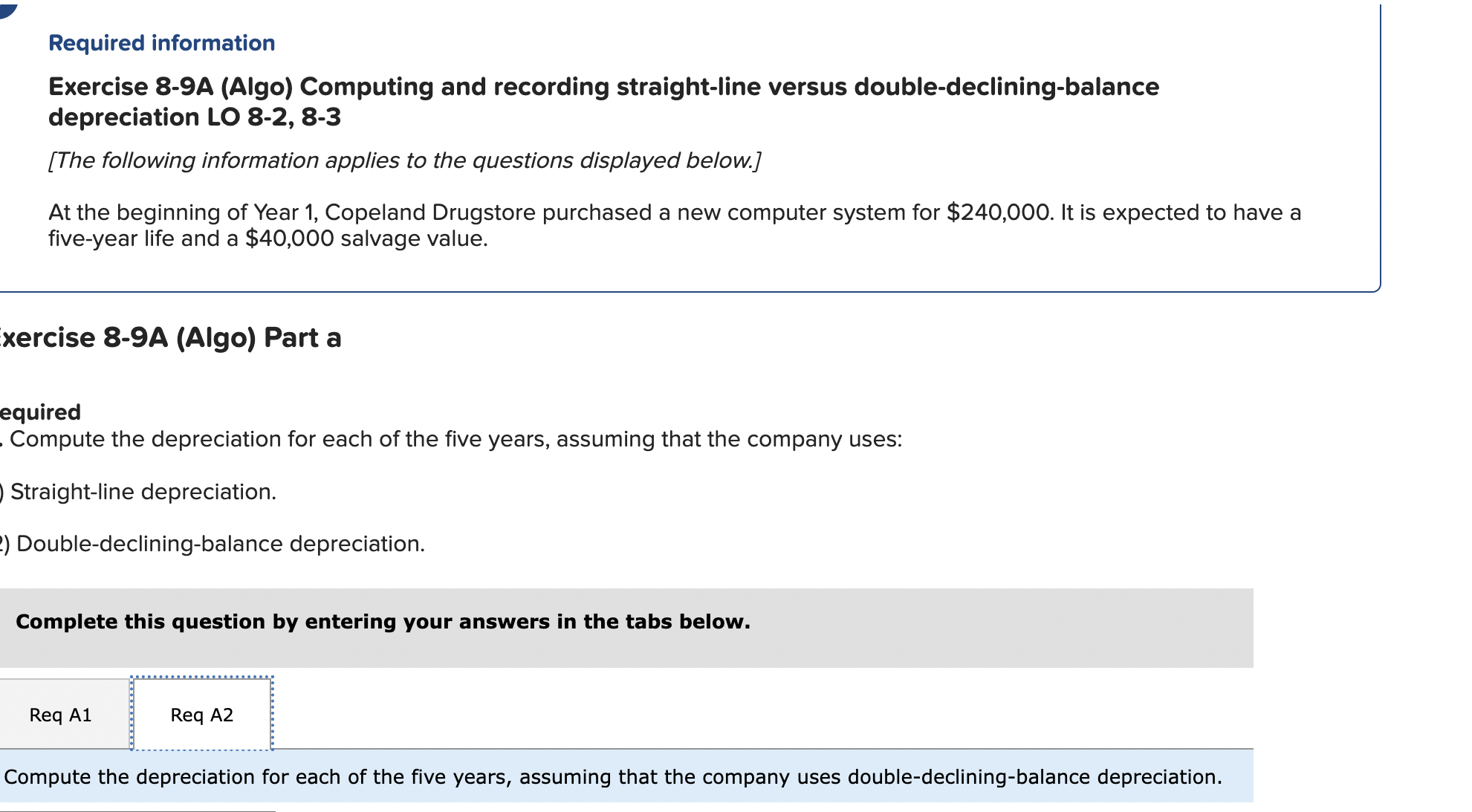Select the Req A2 tab

(x=202, y=715)
